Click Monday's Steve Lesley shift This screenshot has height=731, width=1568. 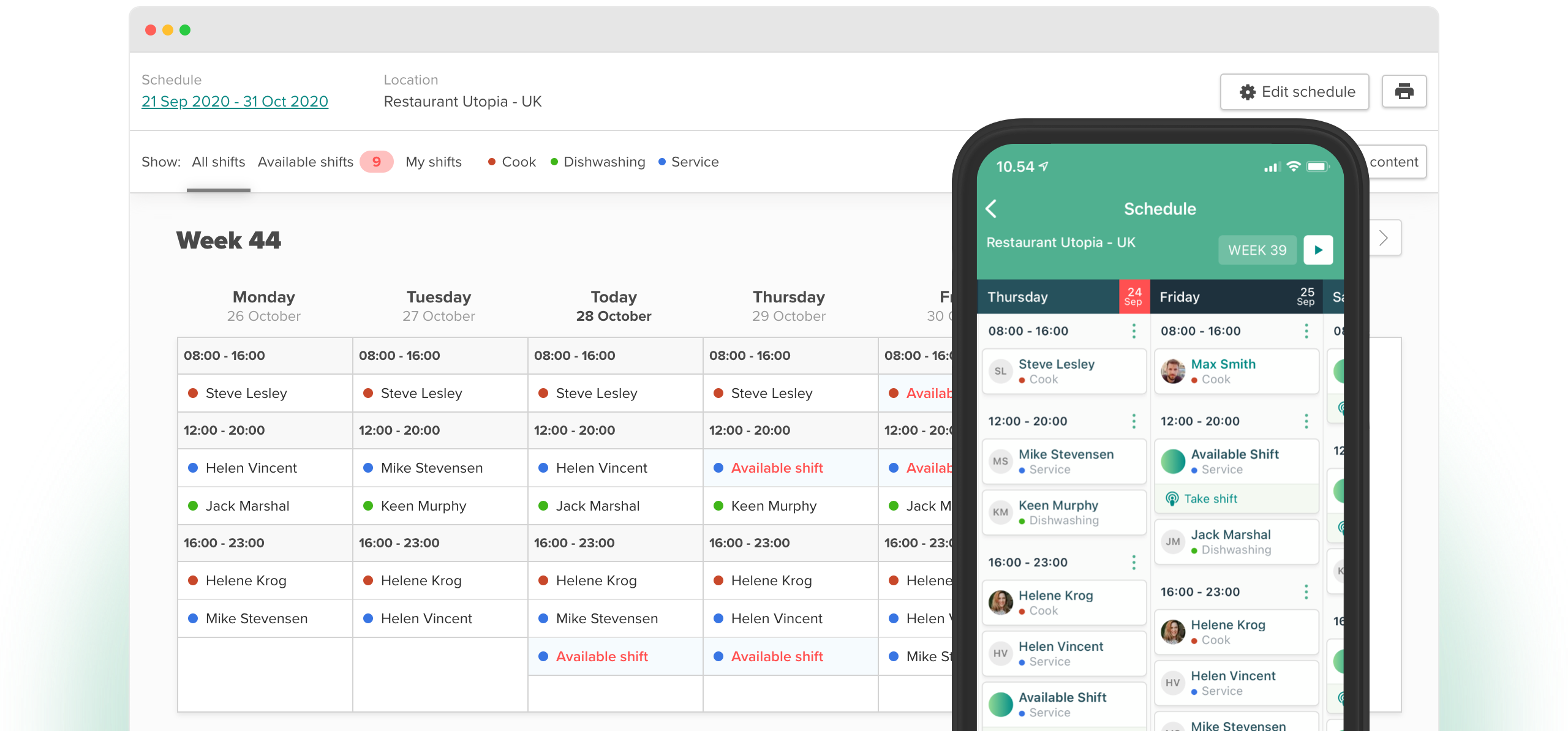(265, 394)
